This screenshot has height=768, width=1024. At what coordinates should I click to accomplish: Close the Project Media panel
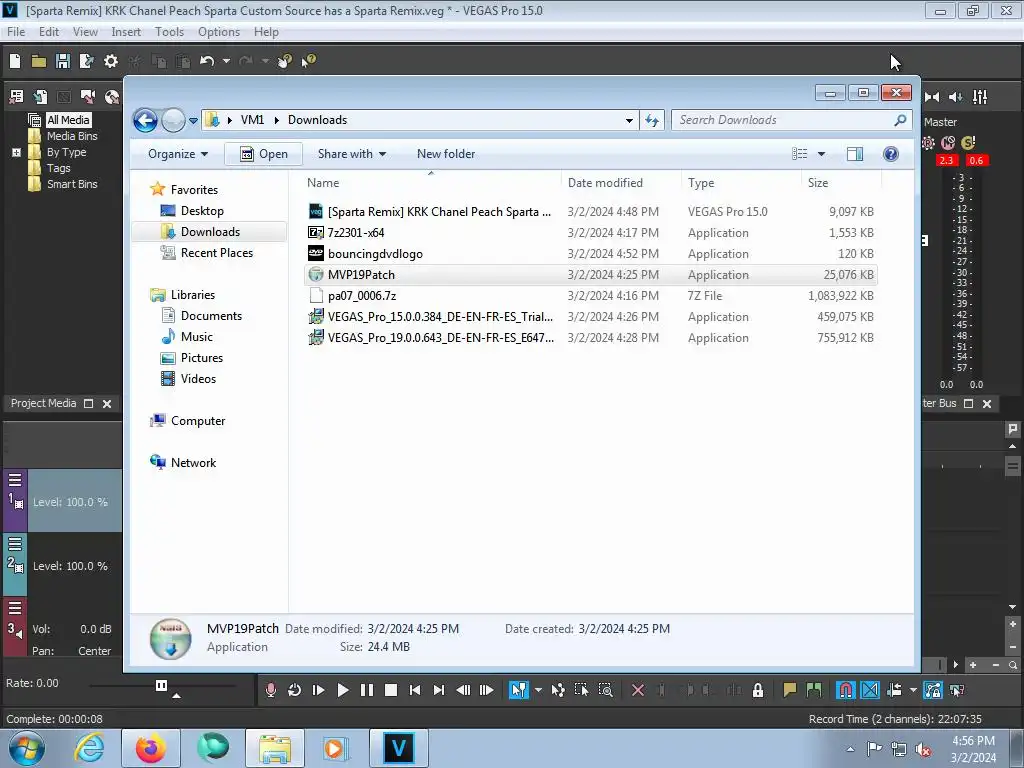[x=107, y=404]
